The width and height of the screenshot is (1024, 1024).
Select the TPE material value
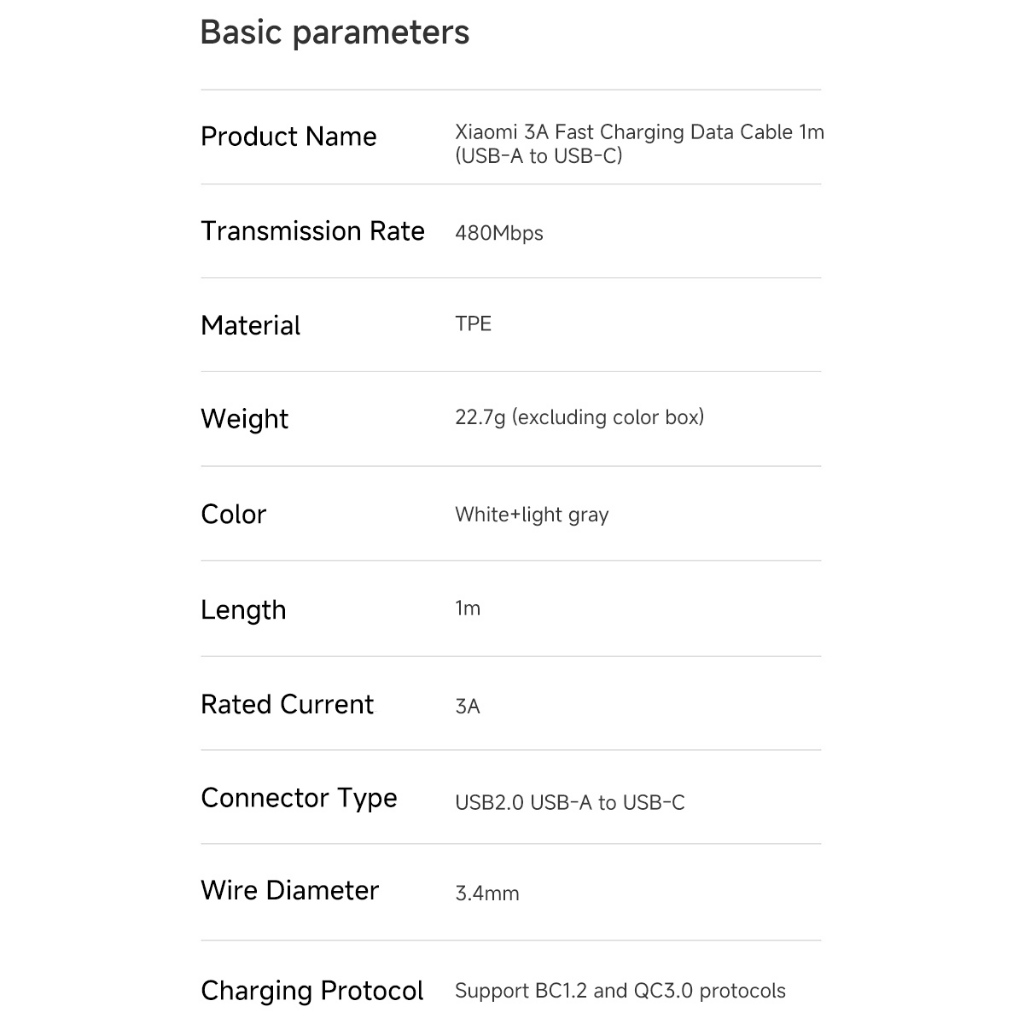pyautogui.click(x=473, y=324)
